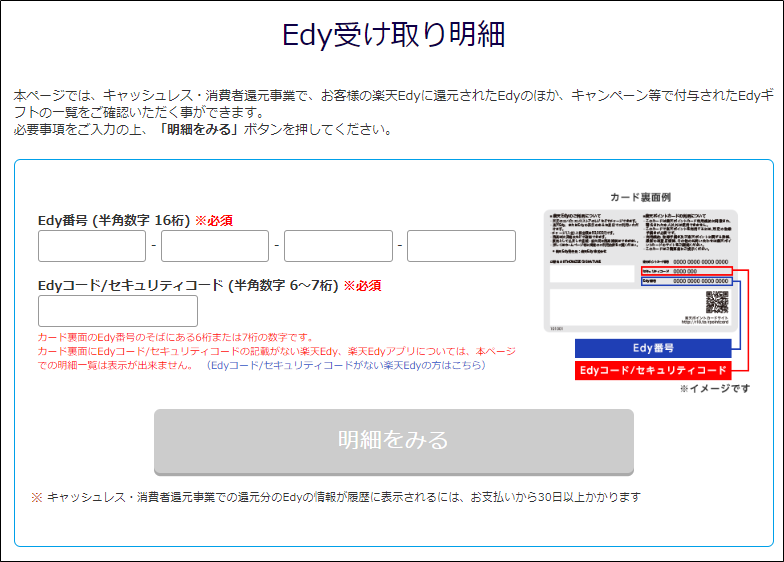
Task: Click the red Edyコード/セキュリティコード label on card image
Action: [x=653, y=370]
